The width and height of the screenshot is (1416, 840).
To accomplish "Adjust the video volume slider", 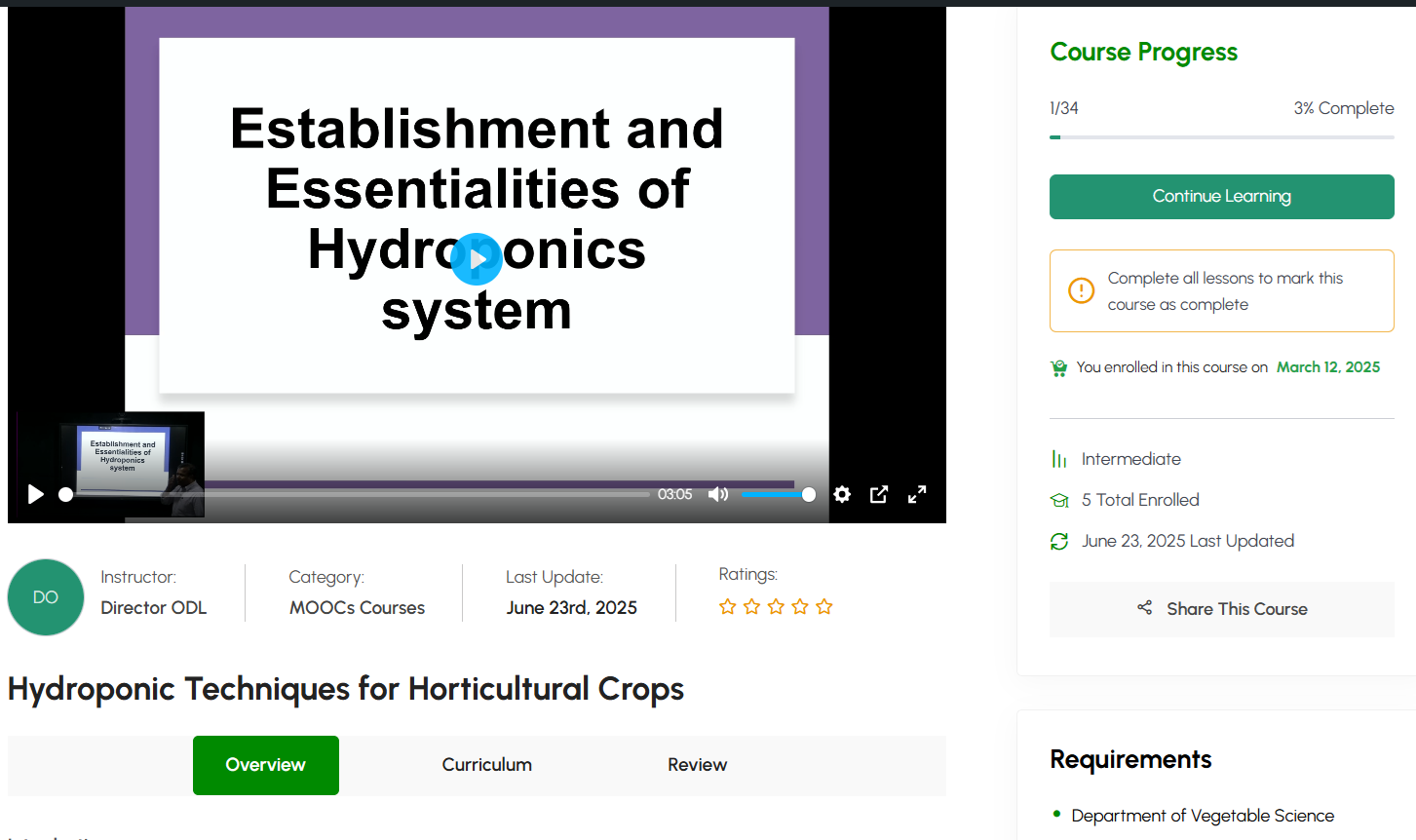I will click(777, 494).
